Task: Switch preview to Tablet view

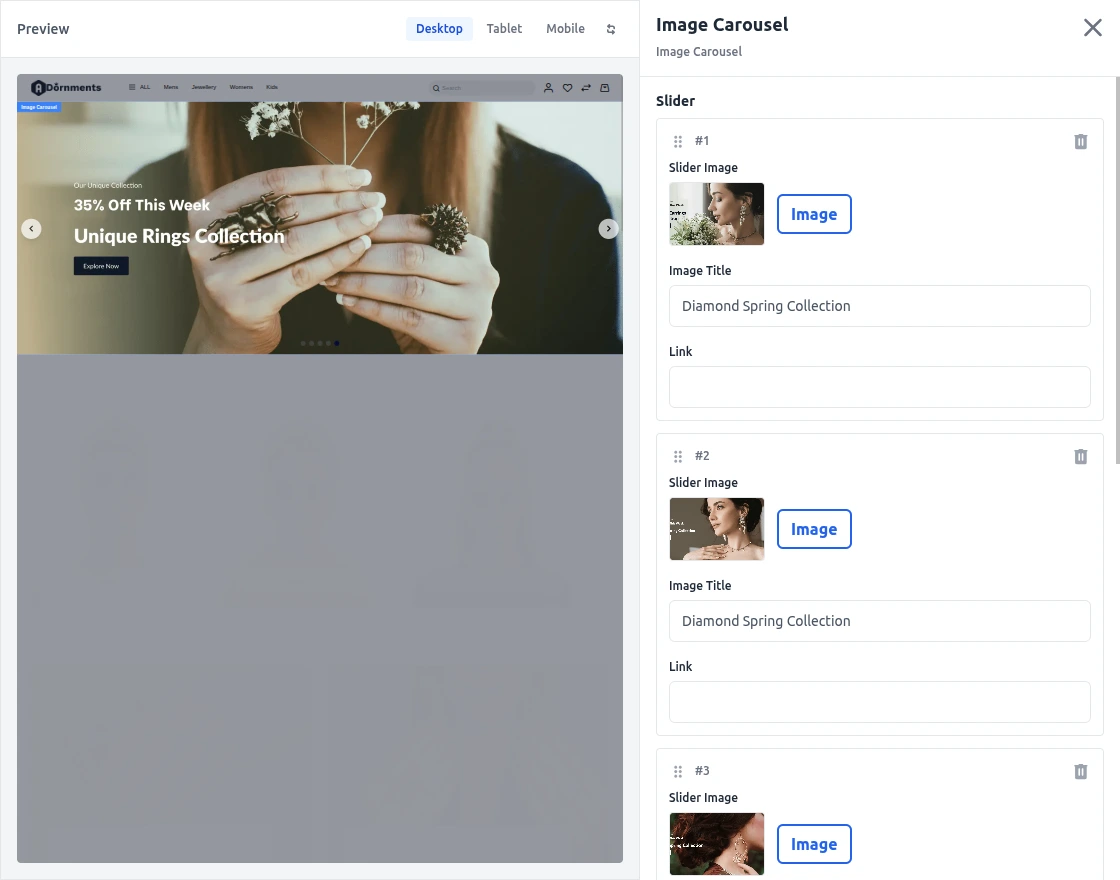Action: click(x=504, y=29)
